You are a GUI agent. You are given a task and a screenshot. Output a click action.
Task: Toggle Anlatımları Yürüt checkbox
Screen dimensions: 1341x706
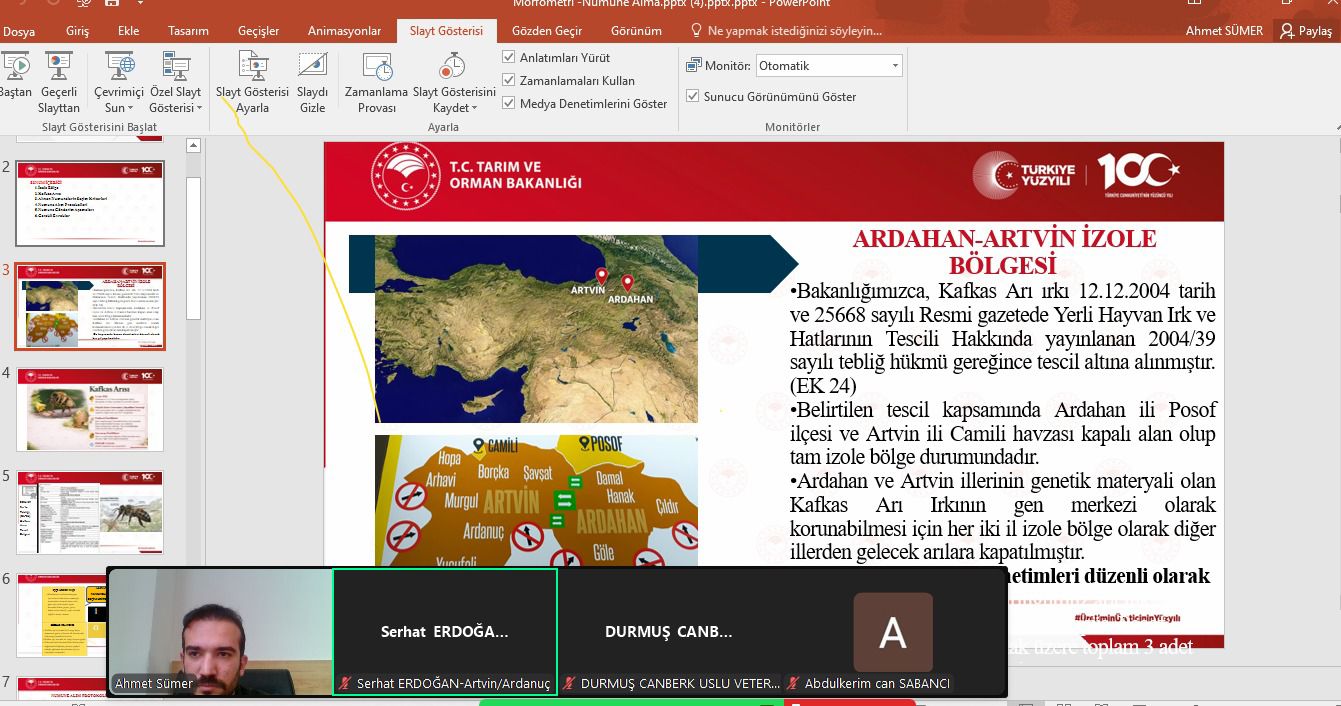click(x=509, y=58)
